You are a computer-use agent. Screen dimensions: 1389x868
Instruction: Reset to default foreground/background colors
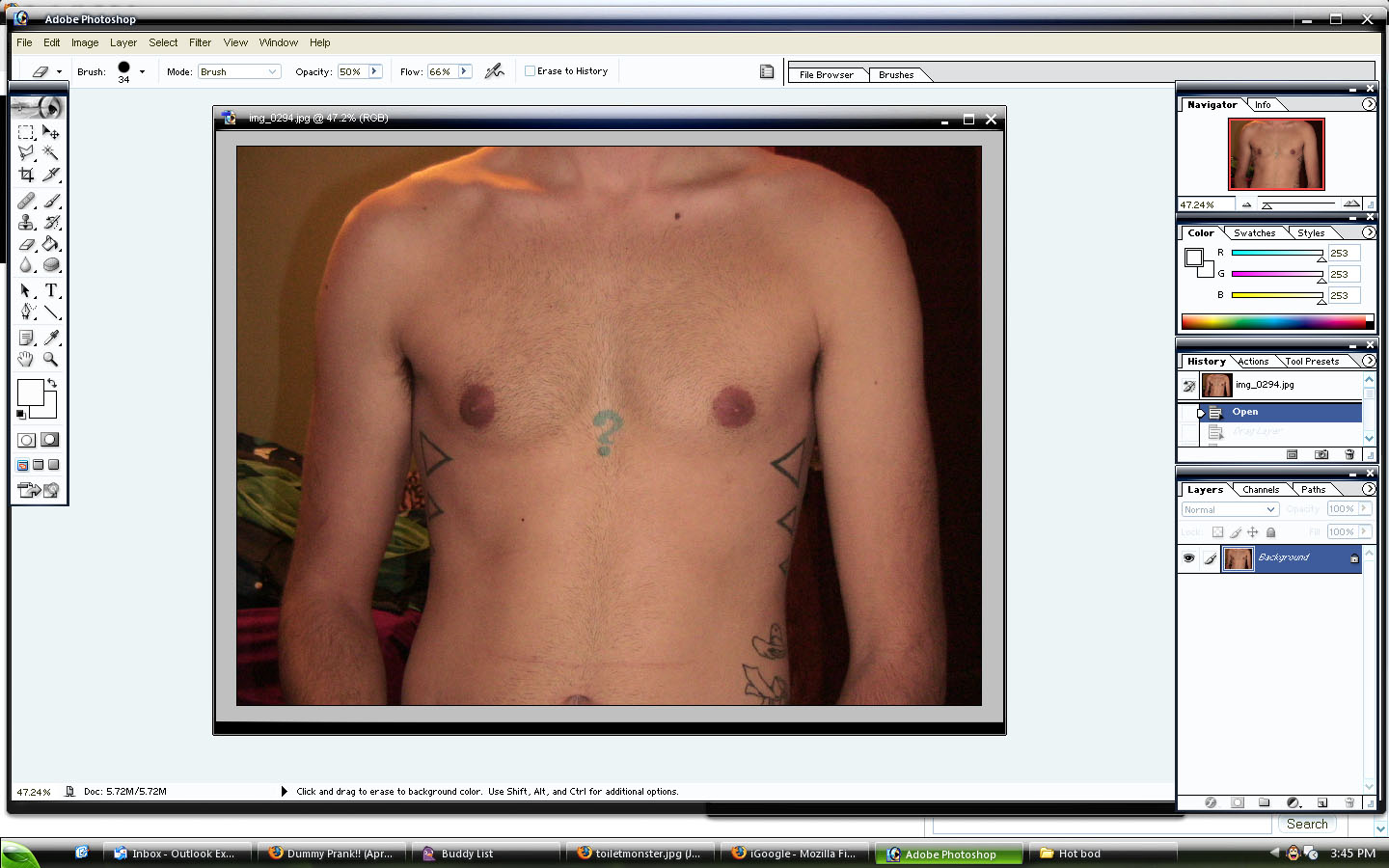(21, 415)
